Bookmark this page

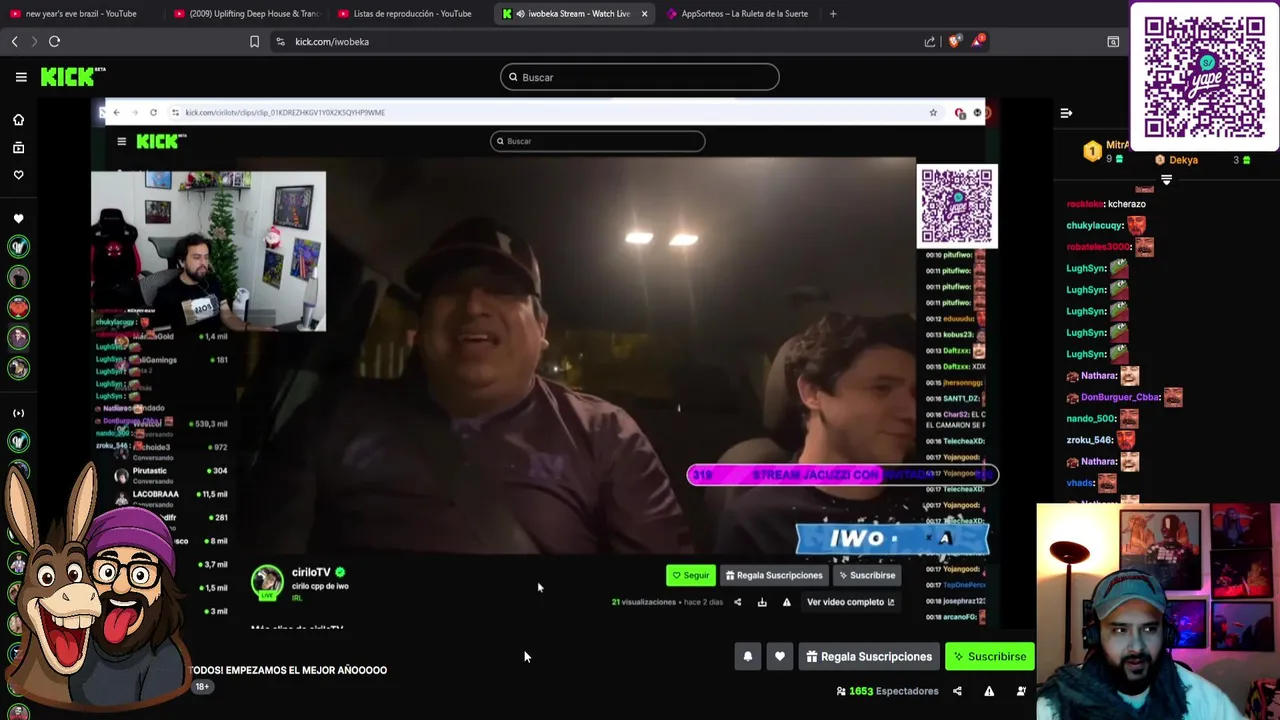(254, 41)
